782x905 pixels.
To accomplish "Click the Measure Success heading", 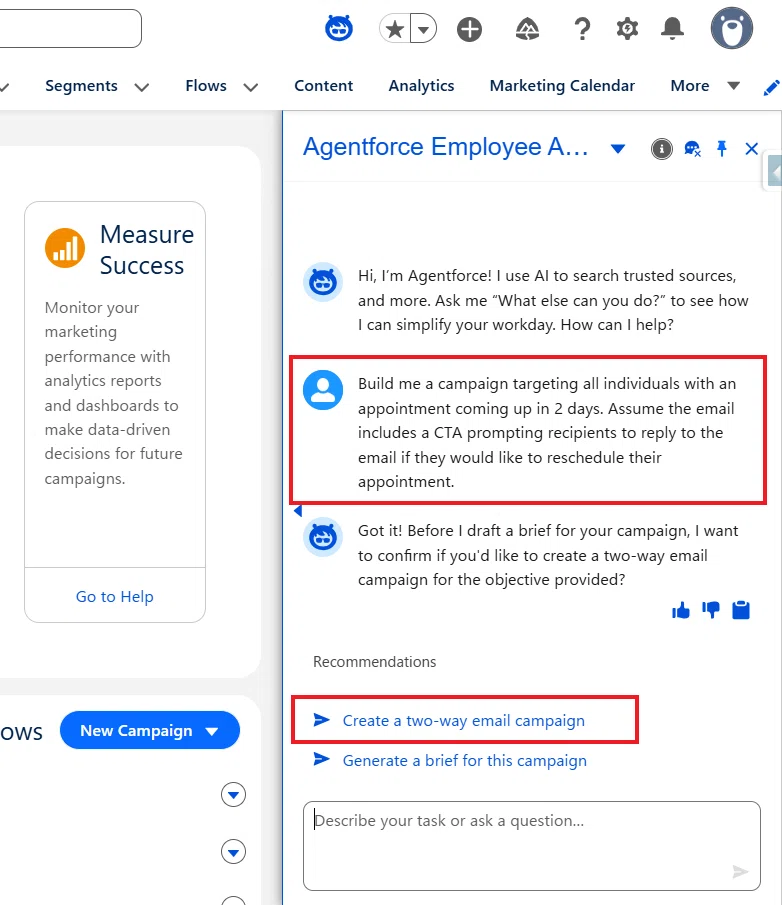I will 147,250.
